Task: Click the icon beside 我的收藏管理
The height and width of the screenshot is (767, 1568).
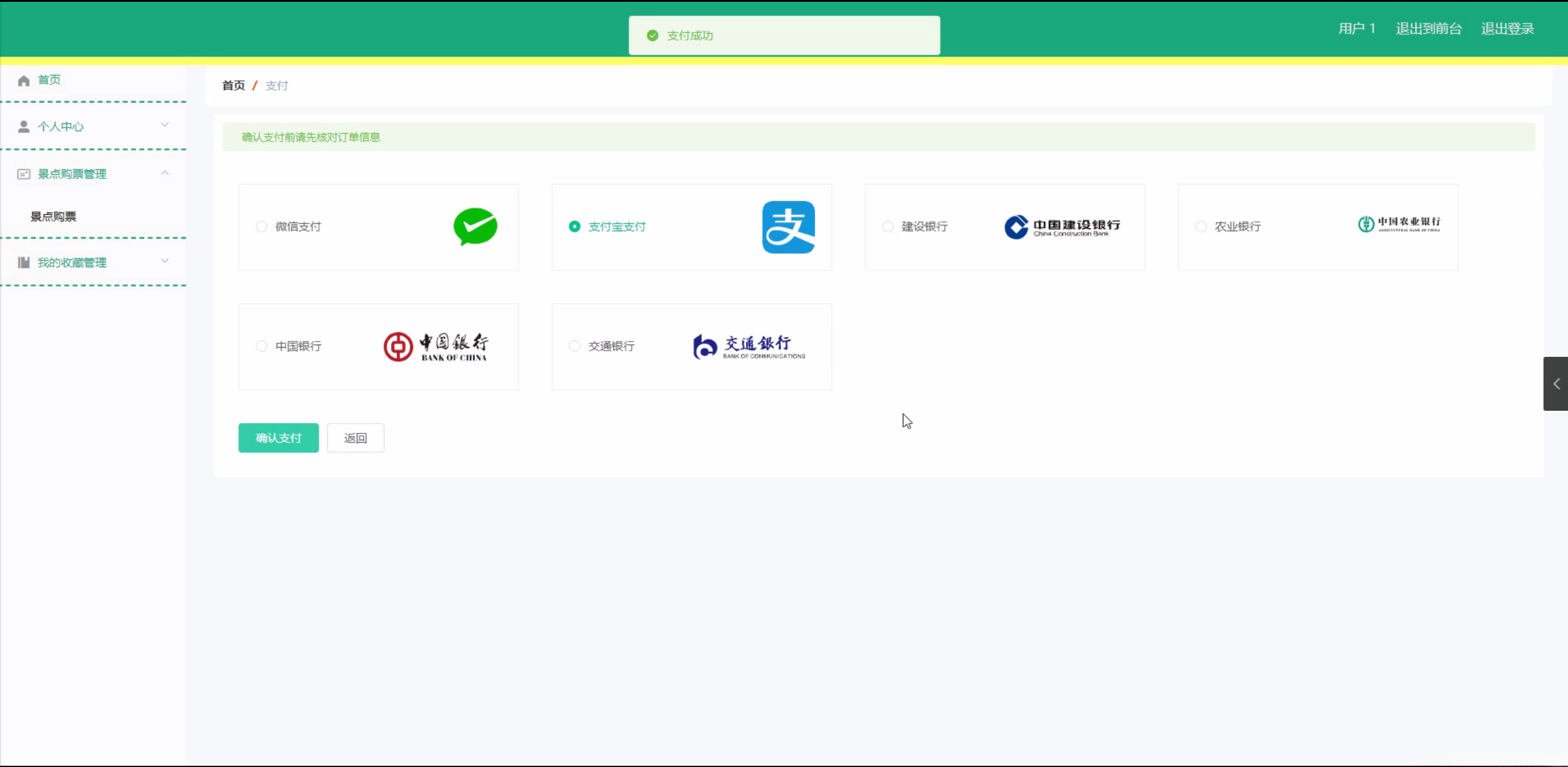Action: pyautogui.click(x=24, y=262)
